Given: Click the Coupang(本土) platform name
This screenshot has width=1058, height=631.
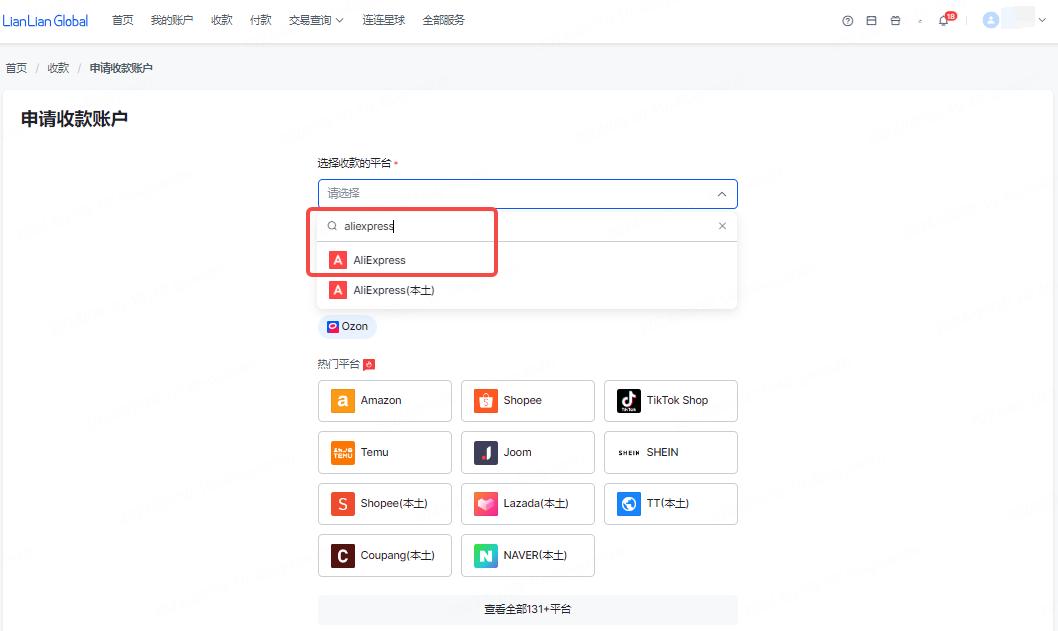Looking at the screenshot, I should pos(397,555).
